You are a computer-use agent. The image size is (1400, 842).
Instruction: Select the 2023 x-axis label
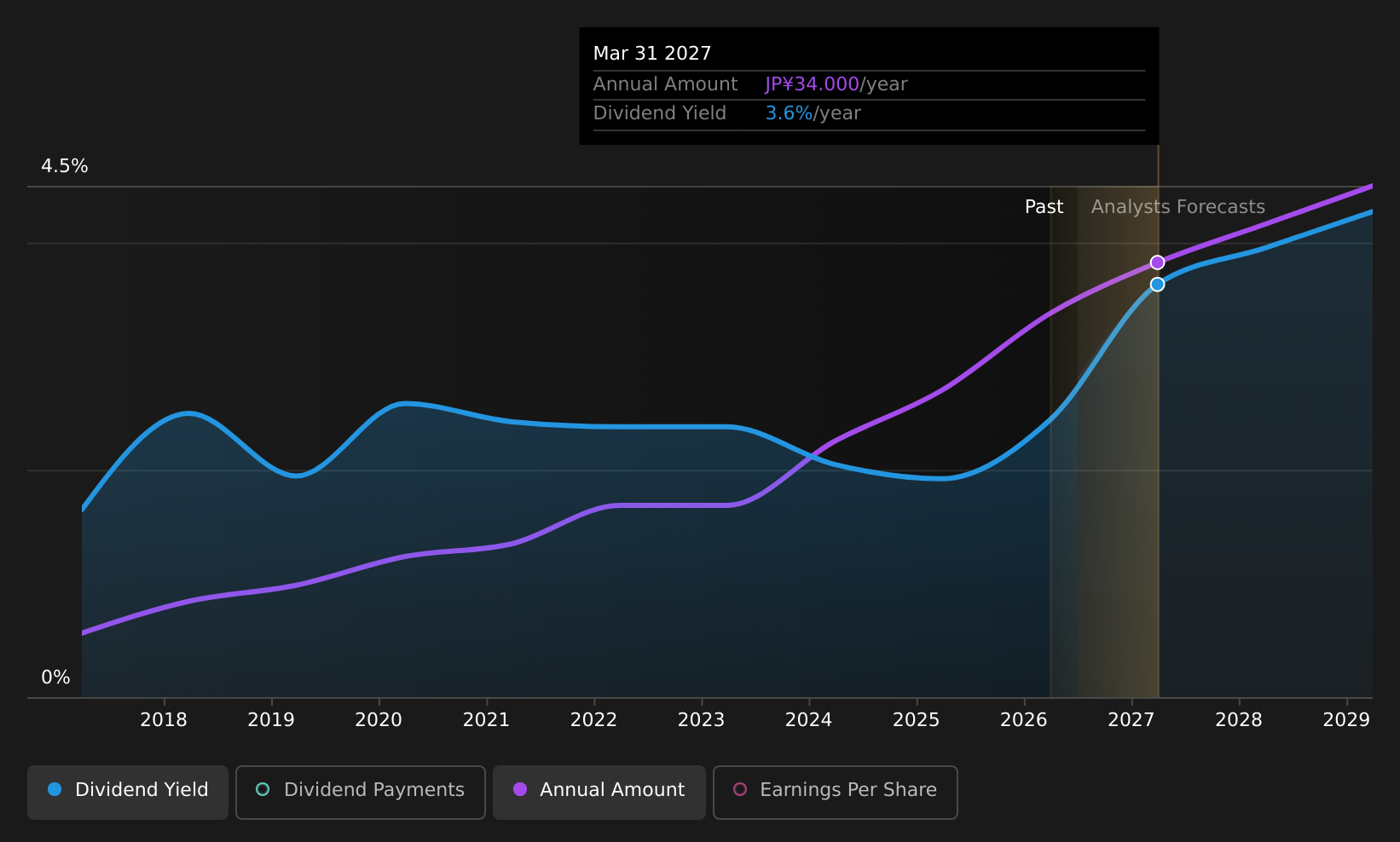coord(701,720)
